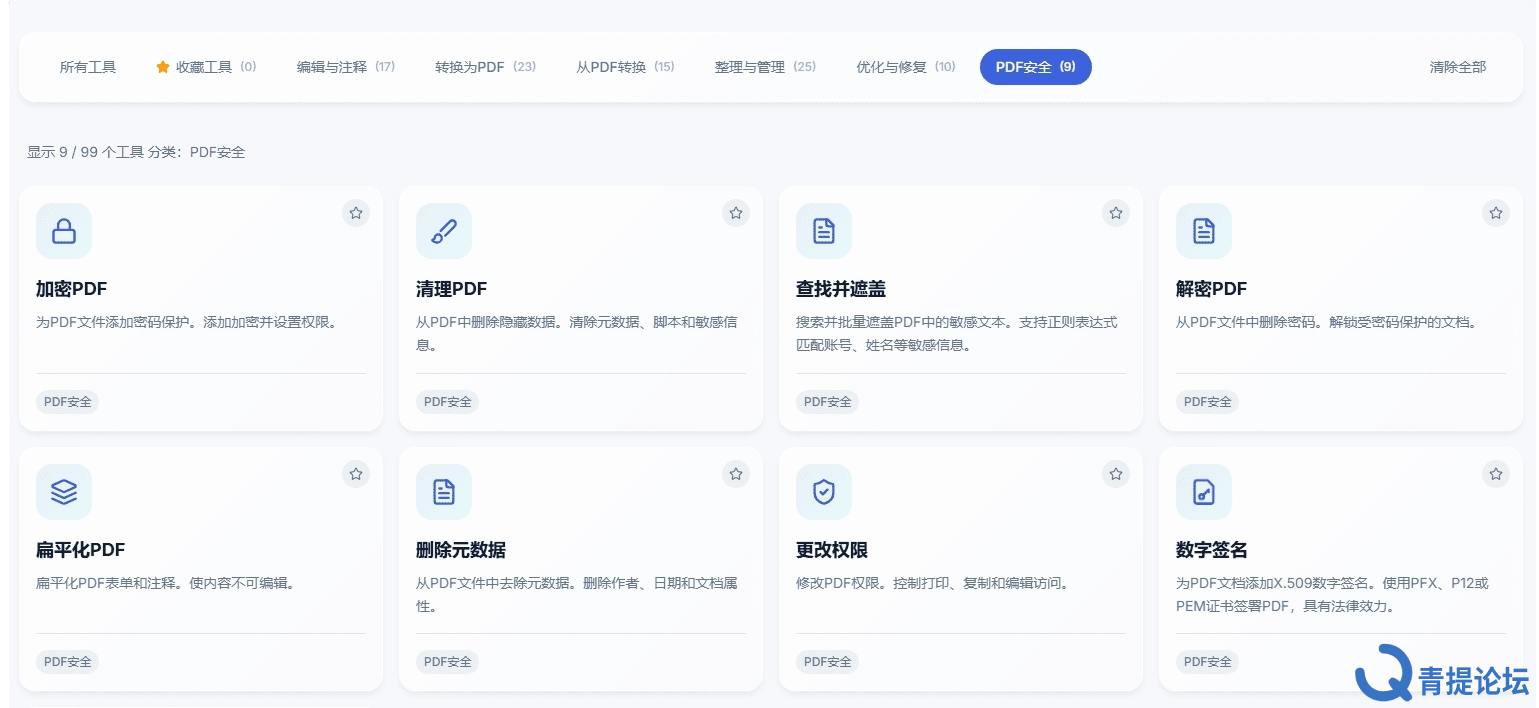This screenshot has height=708, width=1539.
Task: Click the document icon on 删除元数据 card
Action: pos(444,492)
